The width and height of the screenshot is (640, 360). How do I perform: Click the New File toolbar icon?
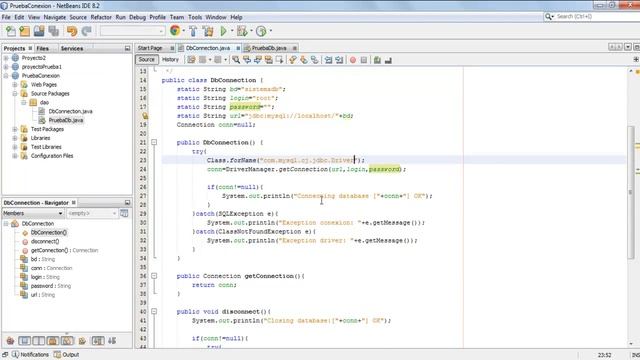tap(11, 31)
